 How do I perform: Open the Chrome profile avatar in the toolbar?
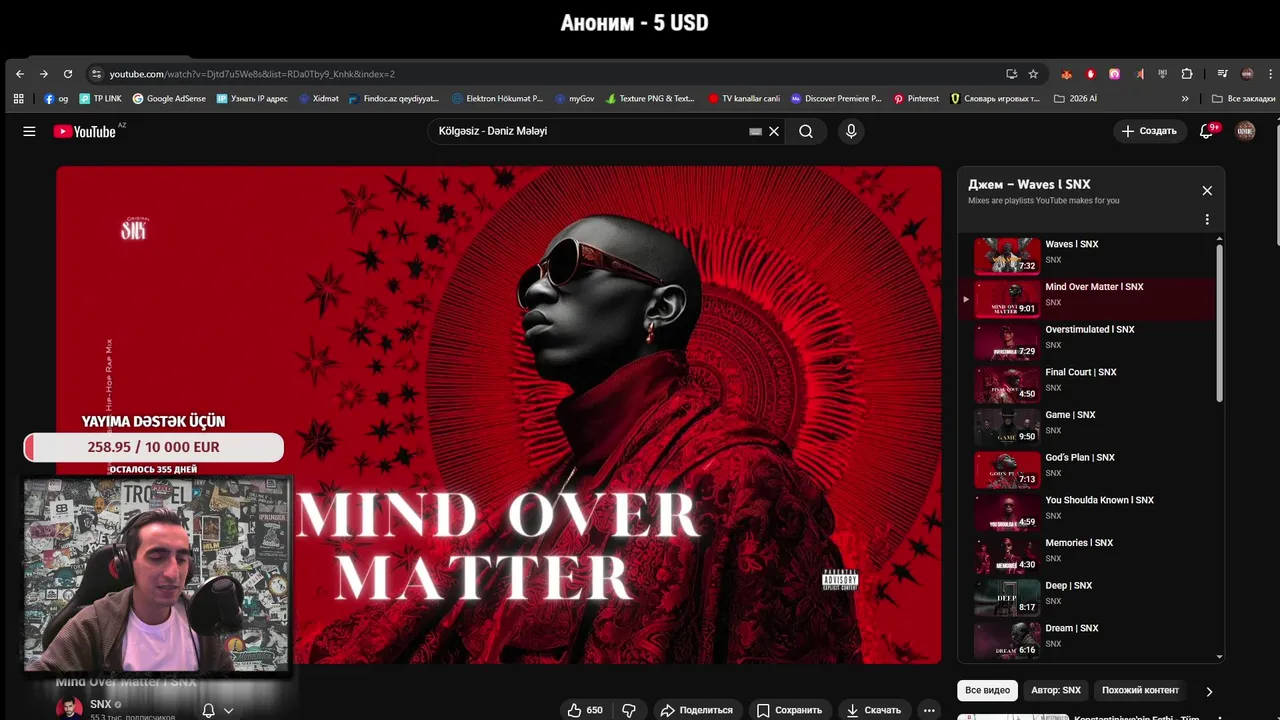1247,74
